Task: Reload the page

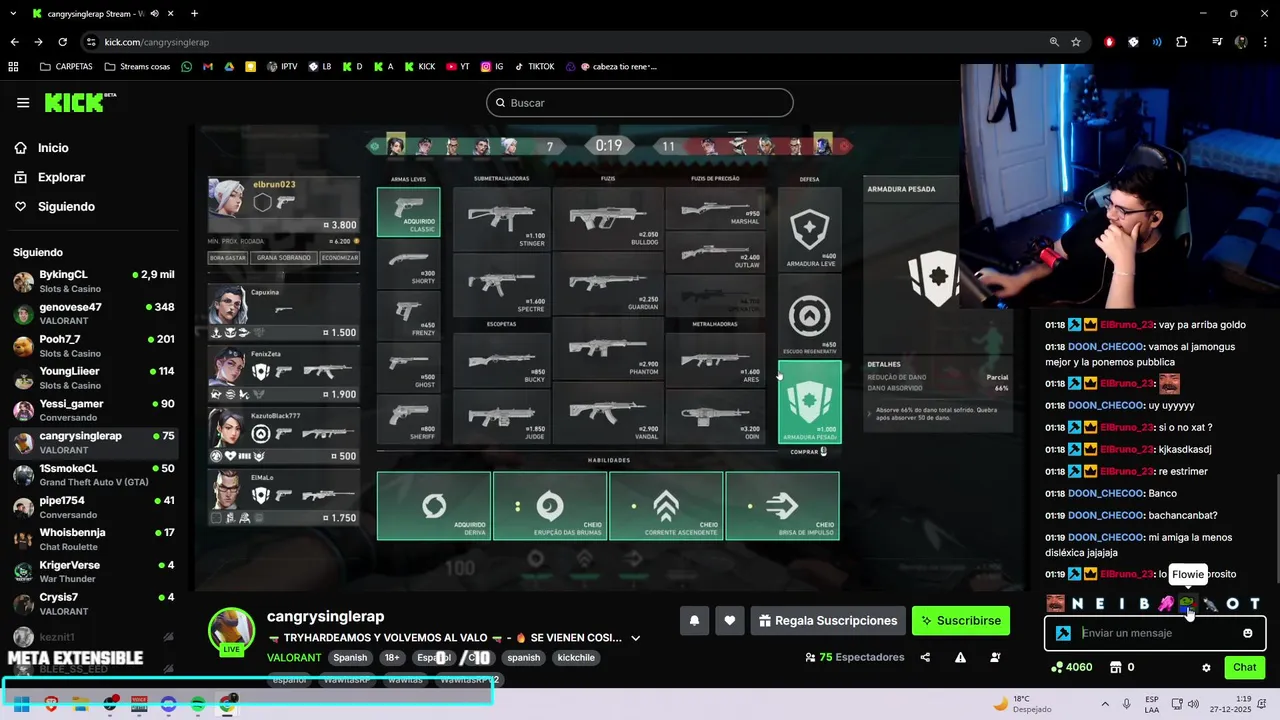Action: click(x=63, y=42)
